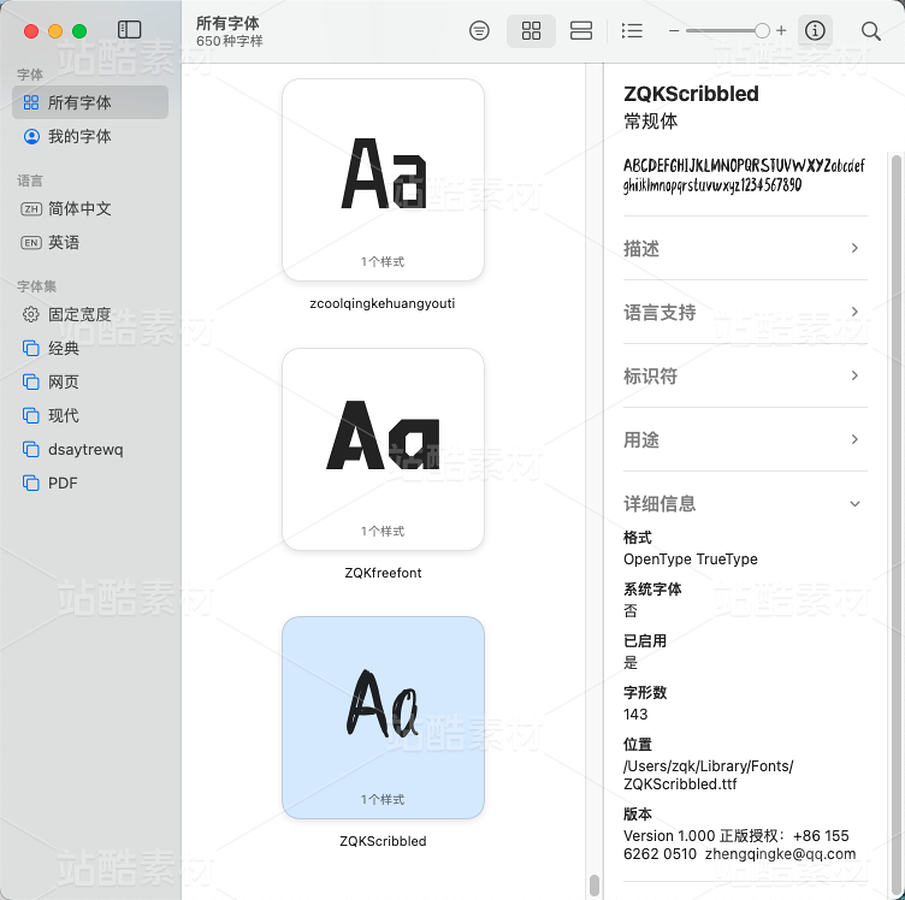Select 简体中文 language filter
The image size is (905, 900).
click(90, 208)
